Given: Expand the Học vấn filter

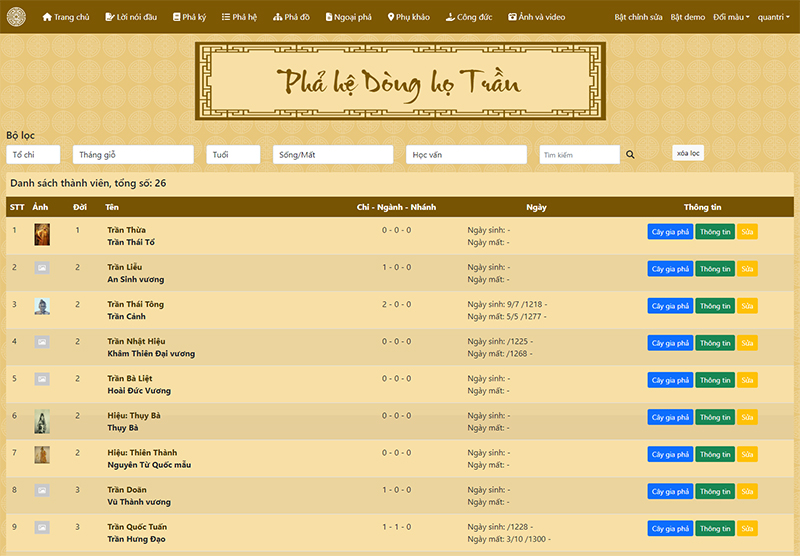Looking at the screenshot, I should tap(466, 155).
